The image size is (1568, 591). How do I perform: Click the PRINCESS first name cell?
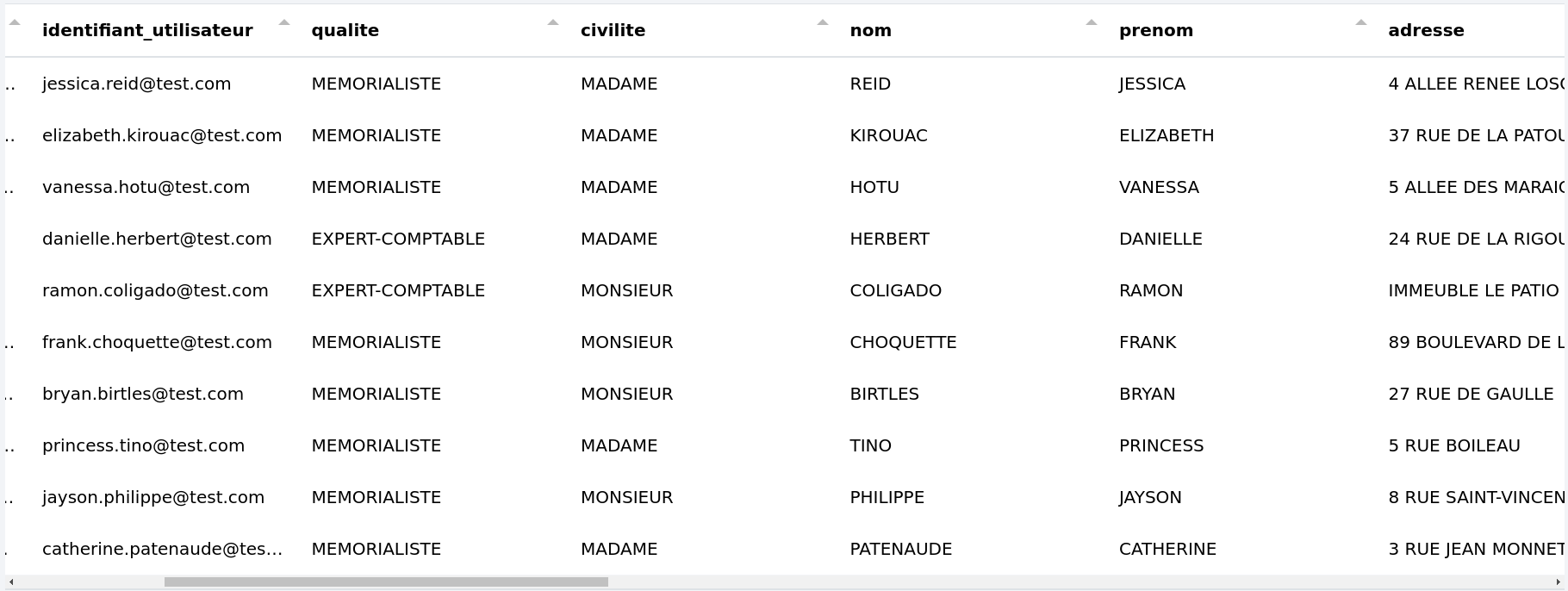coord(1161,445)
